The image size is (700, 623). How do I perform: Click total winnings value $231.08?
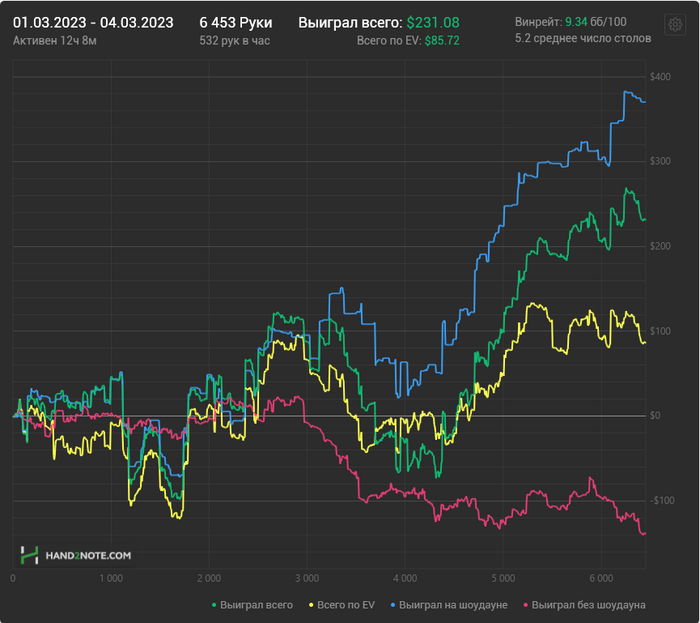(x=433, y=22)
